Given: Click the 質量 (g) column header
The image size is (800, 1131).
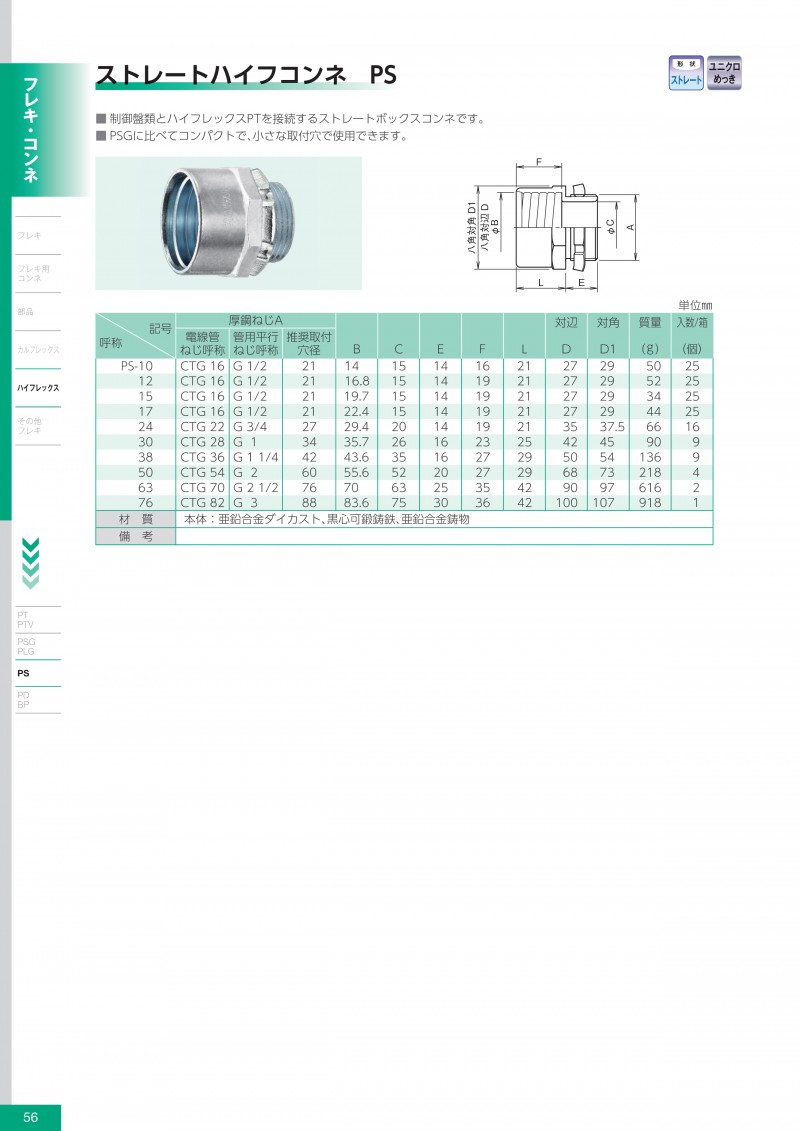Looking at the screenshot, I should 650,335.
